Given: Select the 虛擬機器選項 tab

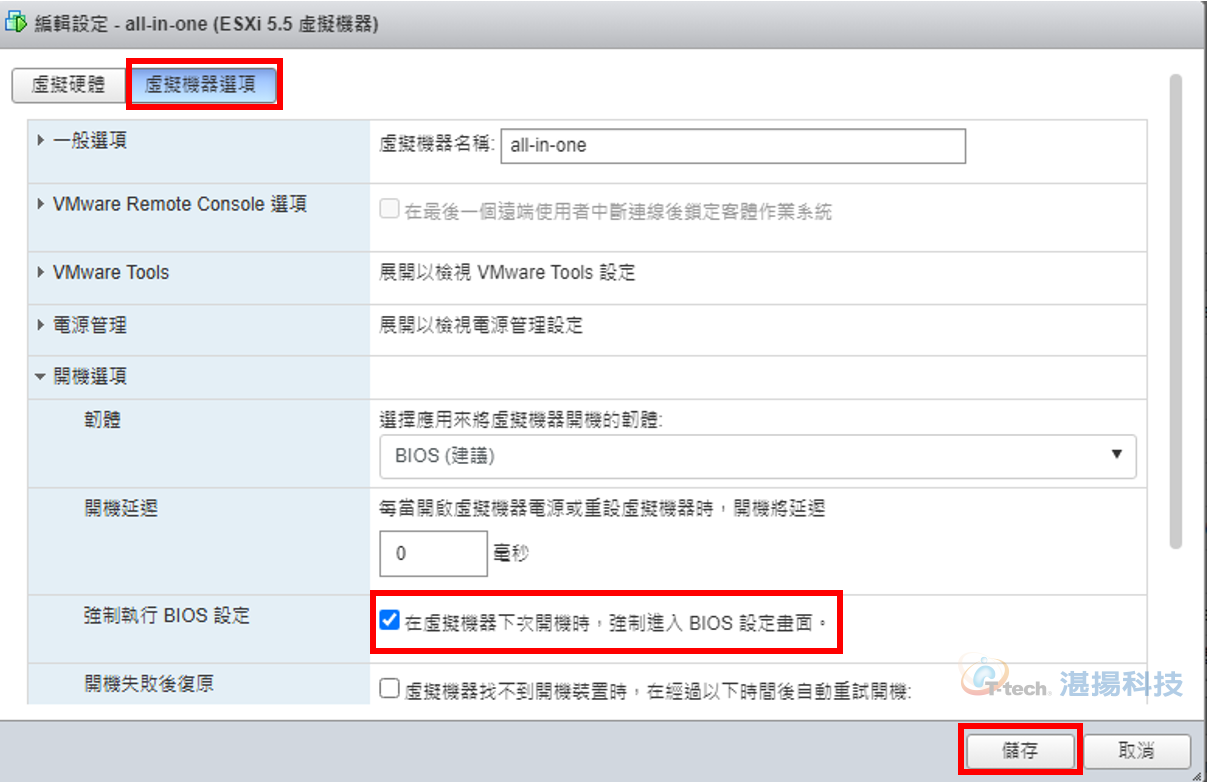Looking at the screenshot, I should [x=201, y=85].
